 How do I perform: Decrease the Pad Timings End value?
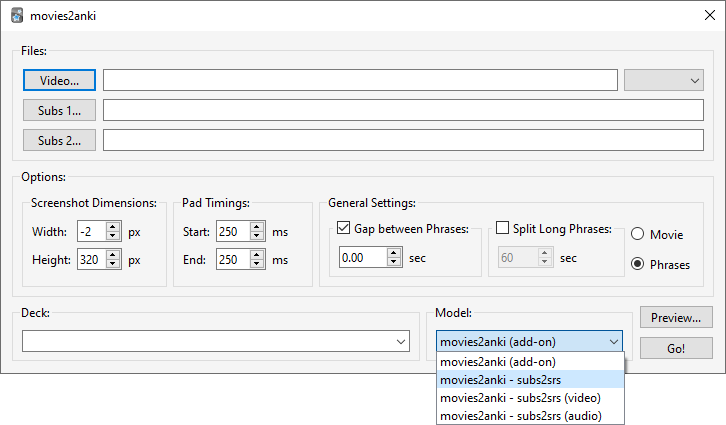click(257, 265)
